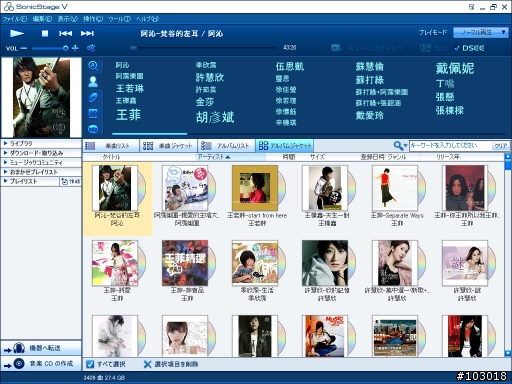The image size is (512, 384).
Task: Expand ダウンロード・取り込み section
Action: coord(41,153)
